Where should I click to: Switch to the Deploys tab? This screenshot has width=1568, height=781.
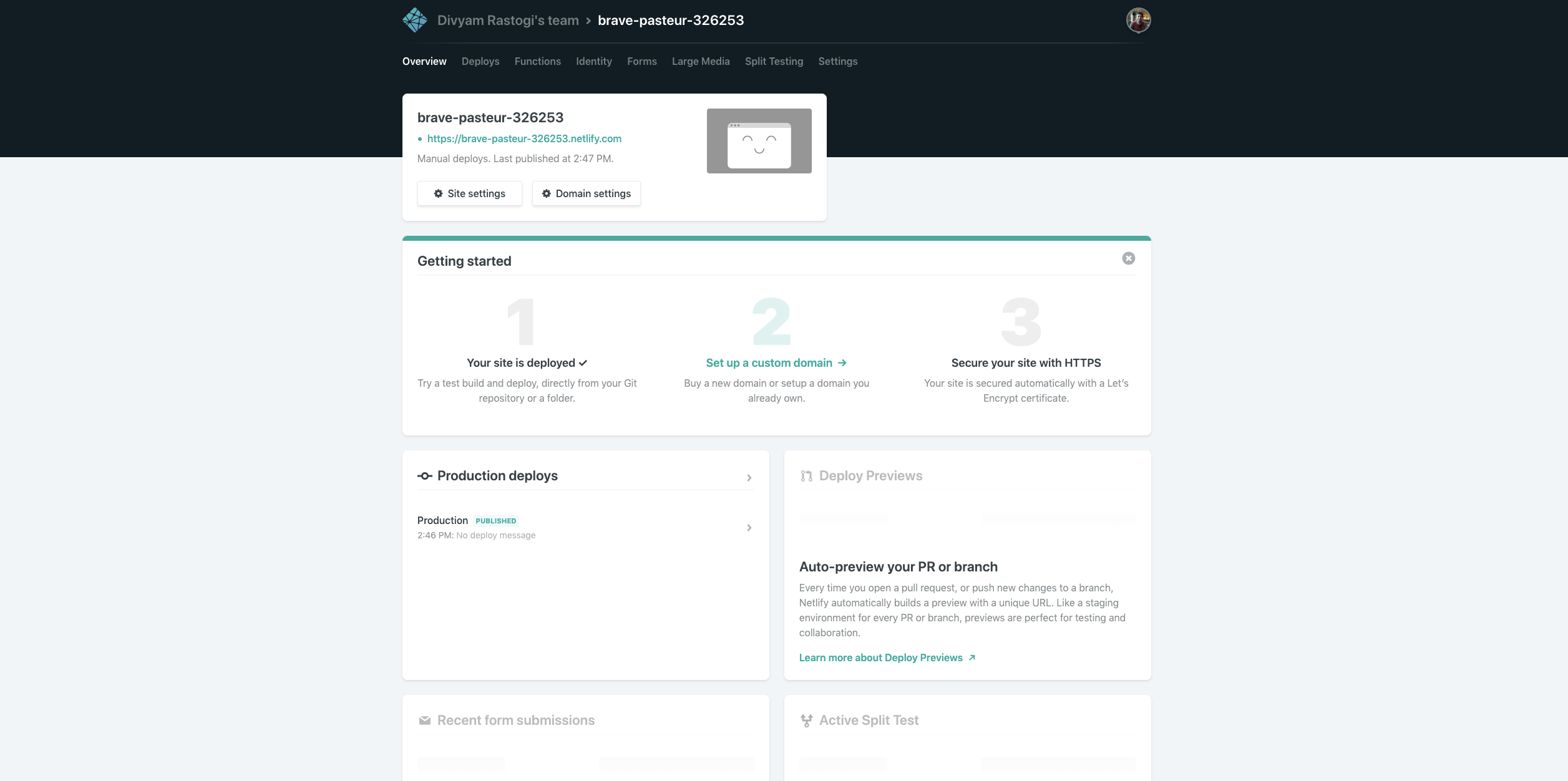coord(480,61)
